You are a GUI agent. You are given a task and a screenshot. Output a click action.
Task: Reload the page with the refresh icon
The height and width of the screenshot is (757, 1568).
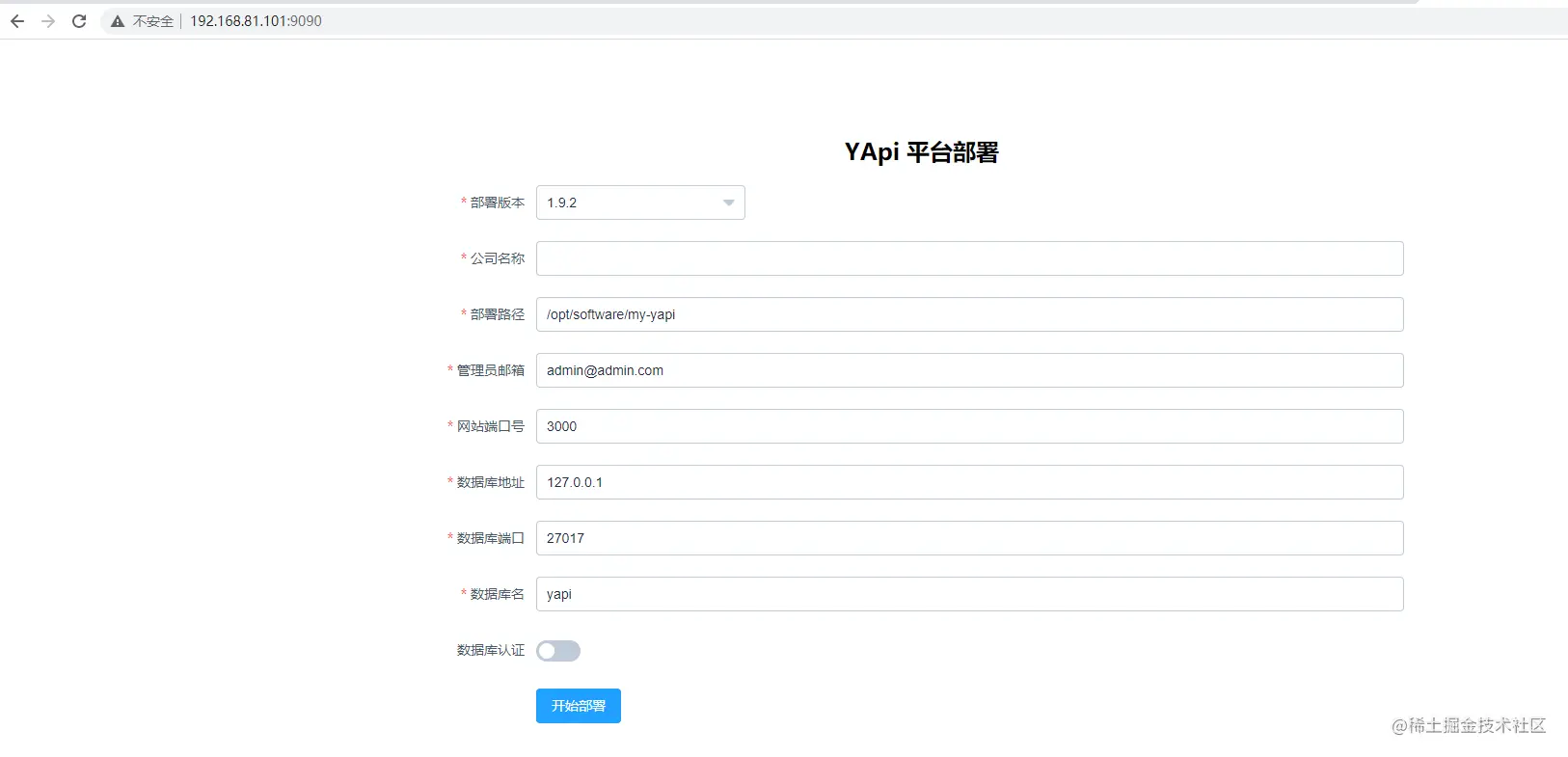coord(79,21)
